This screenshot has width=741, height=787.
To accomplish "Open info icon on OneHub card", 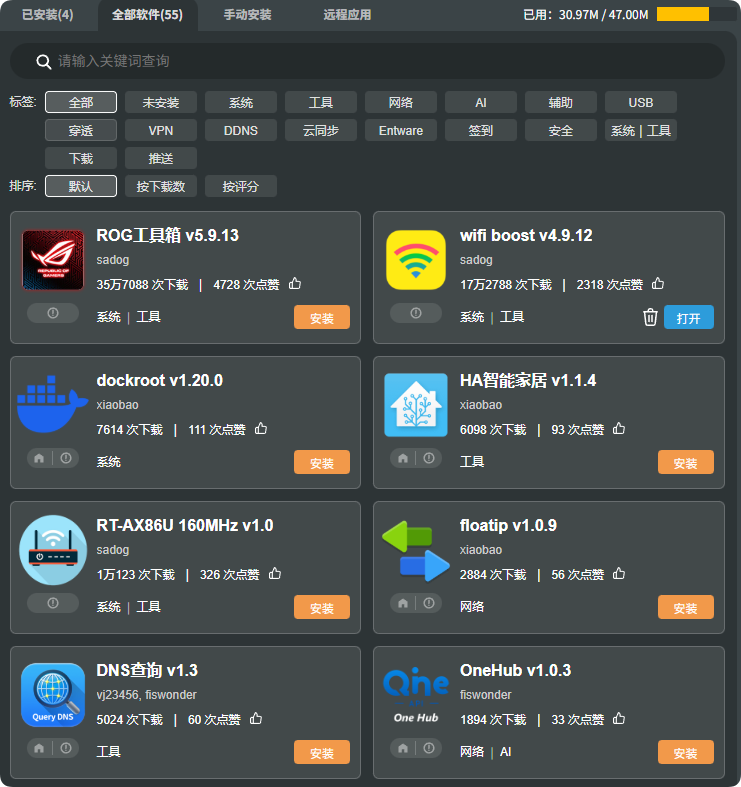I will coord(429,748).
